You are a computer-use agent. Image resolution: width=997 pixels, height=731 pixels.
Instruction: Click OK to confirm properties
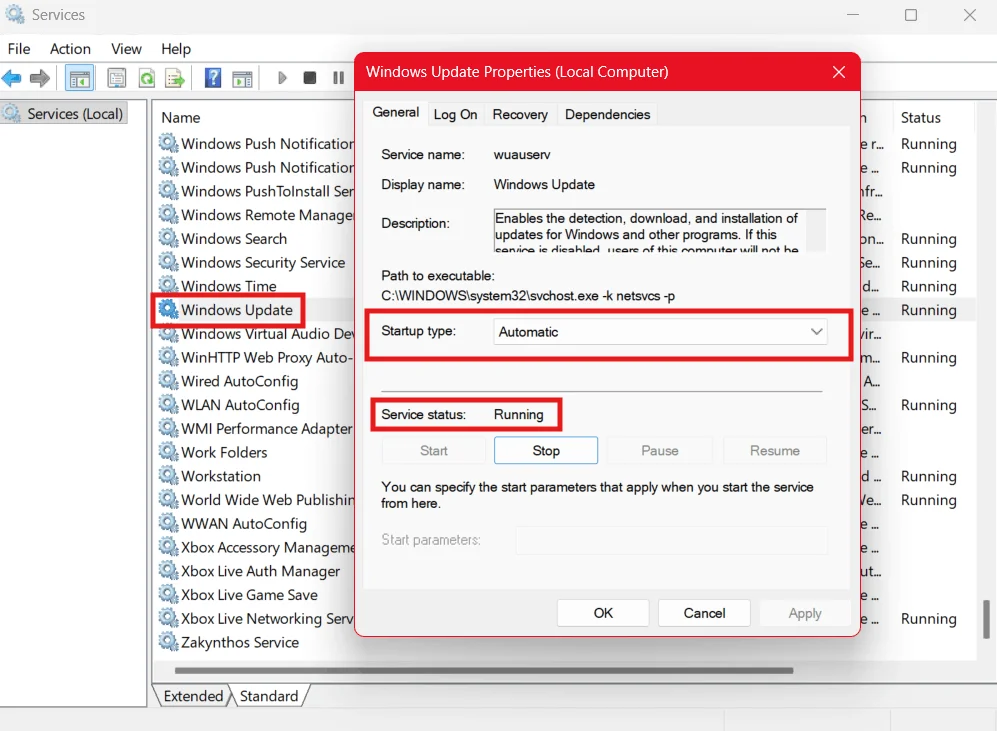pyautogui.click(x=603, y=613)
